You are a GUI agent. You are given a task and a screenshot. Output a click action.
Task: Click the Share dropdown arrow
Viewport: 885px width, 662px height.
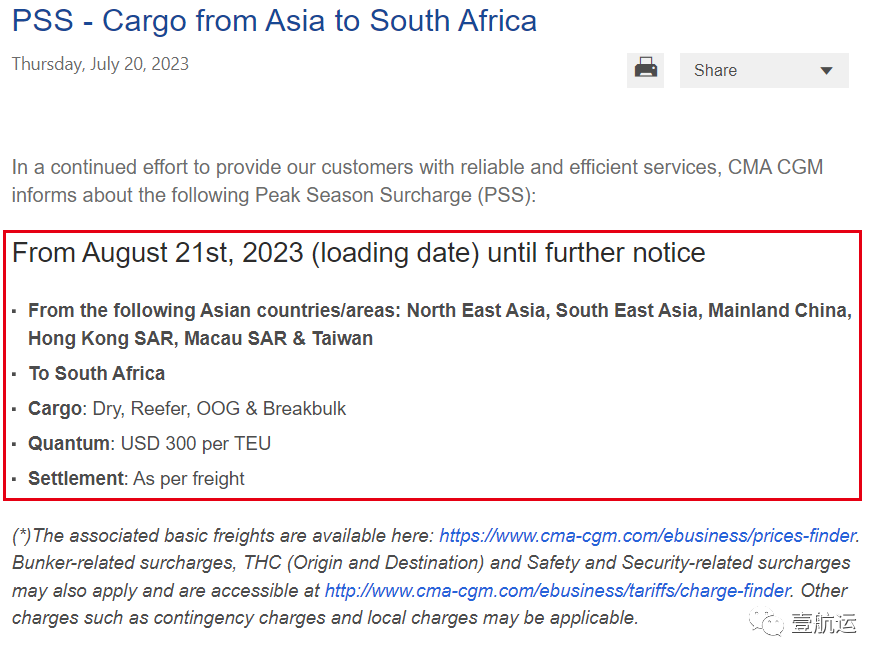pos(826,71)
